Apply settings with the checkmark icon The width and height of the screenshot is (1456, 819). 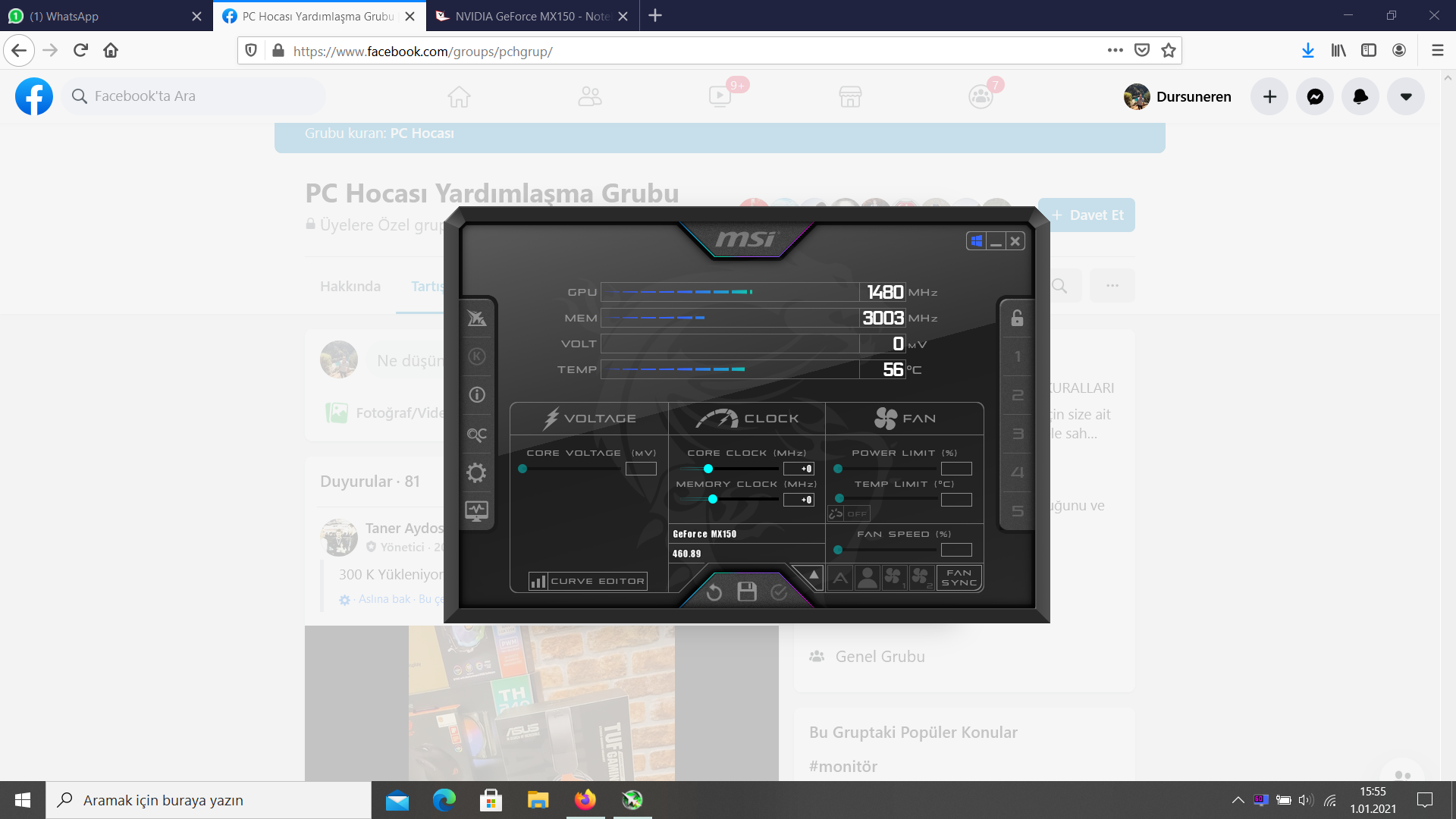coord(779,592)
